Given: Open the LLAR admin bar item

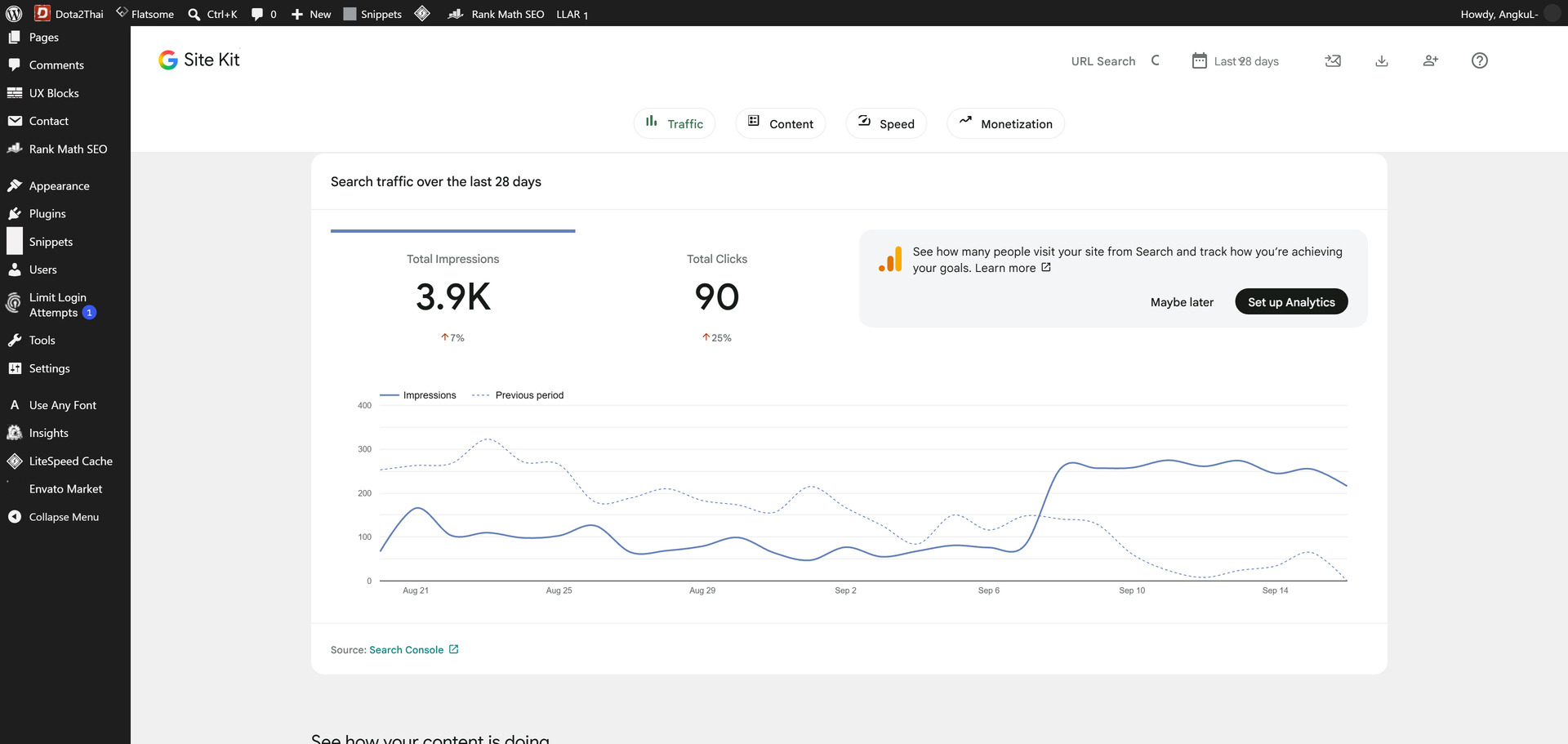Looking at the screenshot, I should tap(572, 14).
